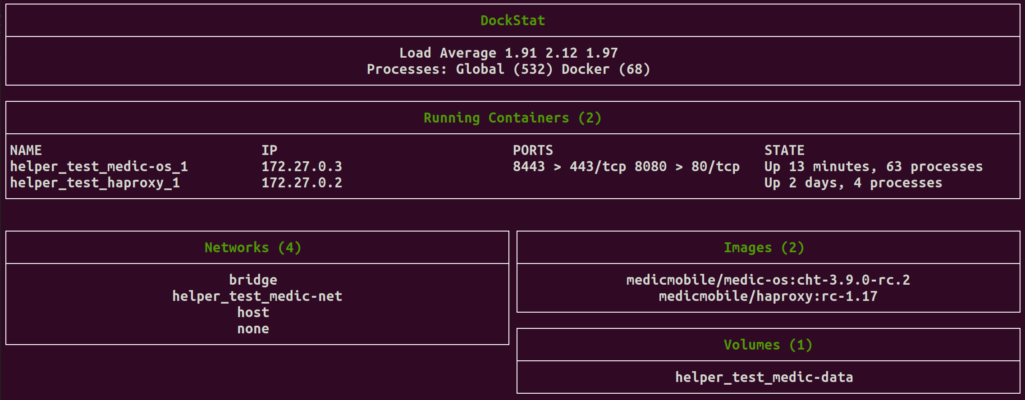Click the DockStat title text
The width and height of the screenshot is (1025, 400).
512,20
